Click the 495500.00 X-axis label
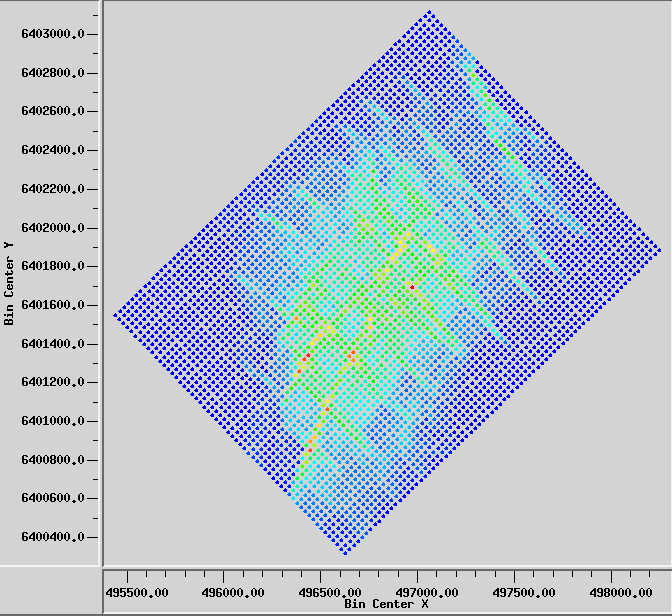This screenshot has height=616, width=672. (x=137, y=593)
